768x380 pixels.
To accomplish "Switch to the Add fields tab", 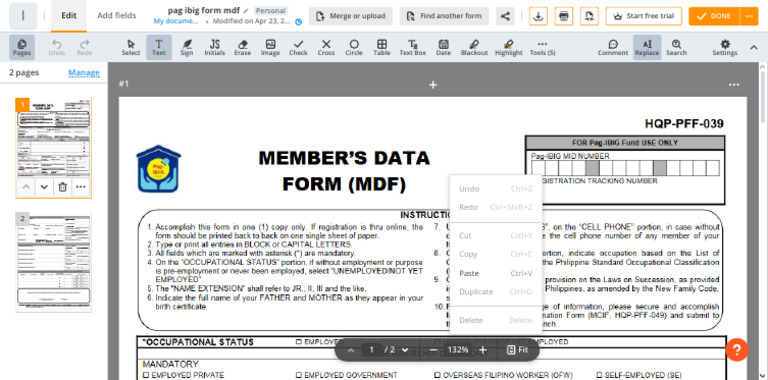I will (117, 16).
